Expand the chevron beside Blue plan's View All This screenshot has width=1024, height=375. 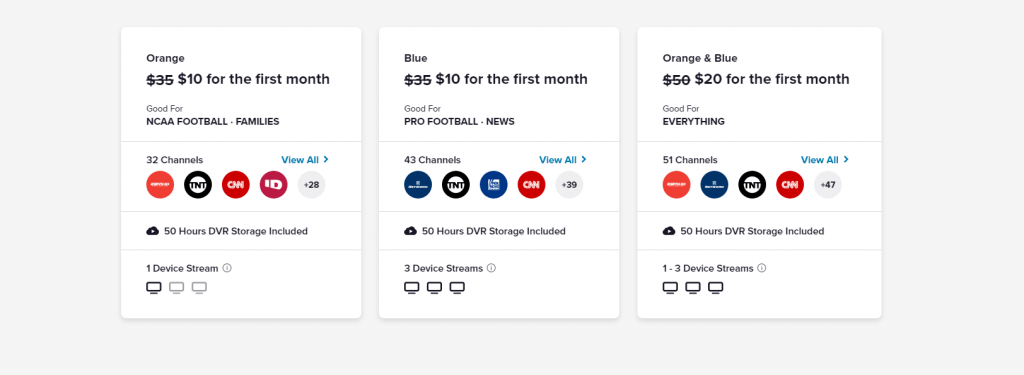tap(584, 159)
